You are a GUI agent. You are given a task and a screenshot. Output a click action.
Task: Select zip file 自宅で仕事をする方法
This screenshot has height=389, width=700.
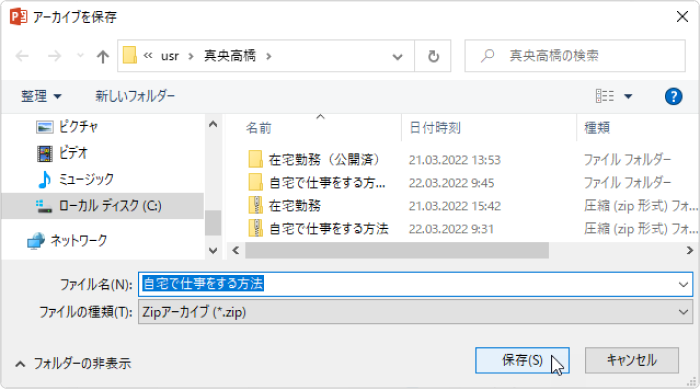pos(329,229)
